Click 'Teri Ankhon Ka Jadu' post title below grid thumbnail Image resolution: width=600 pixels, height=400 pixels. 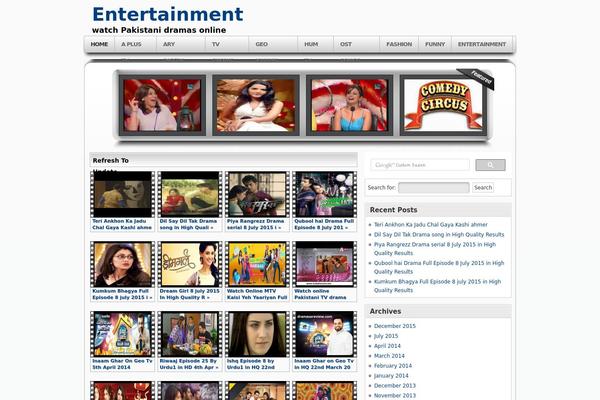(122, 224)
